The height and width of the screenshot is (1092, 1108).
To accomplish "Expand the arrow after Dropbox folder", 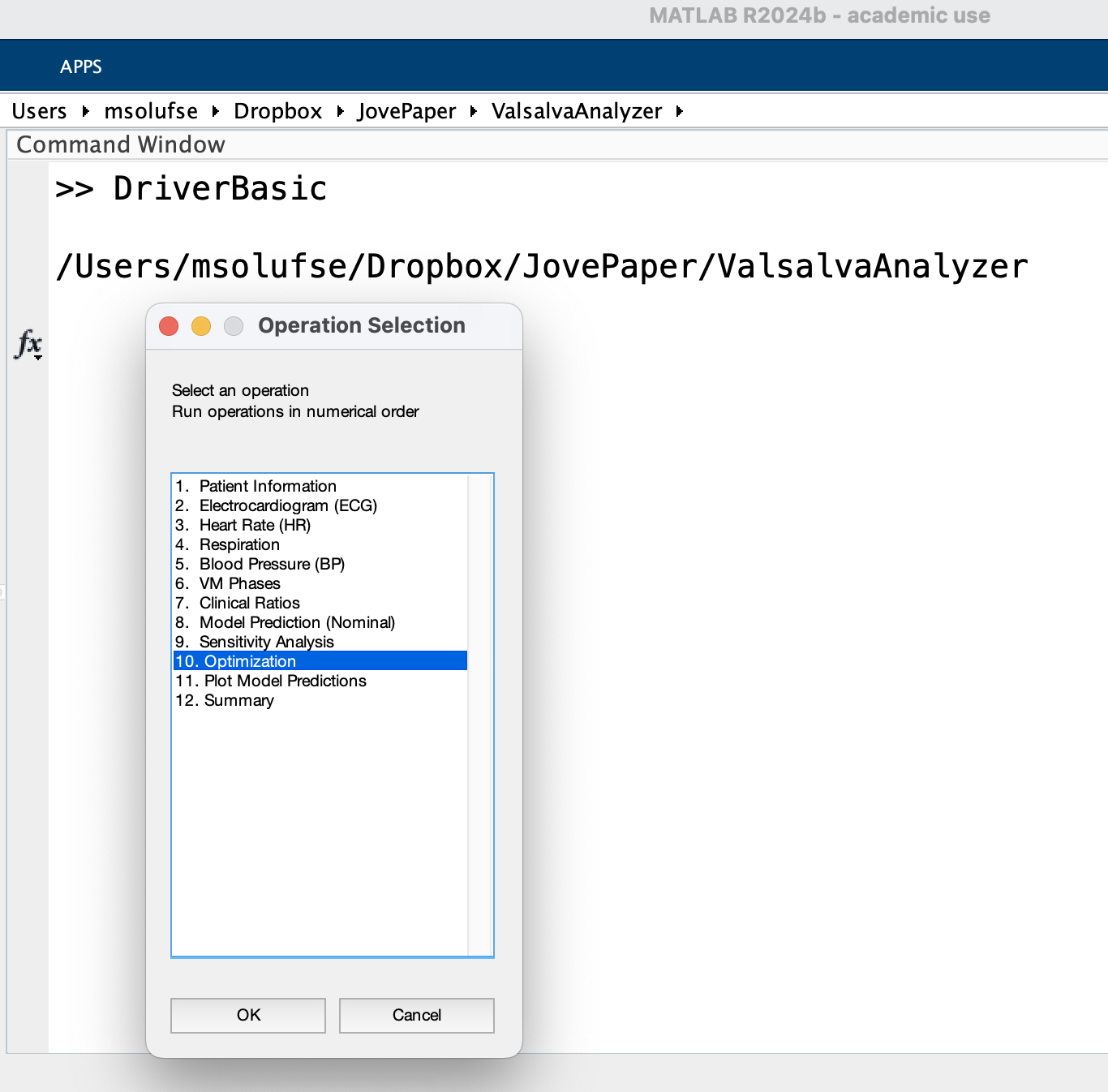I will [x=340, y=111].
